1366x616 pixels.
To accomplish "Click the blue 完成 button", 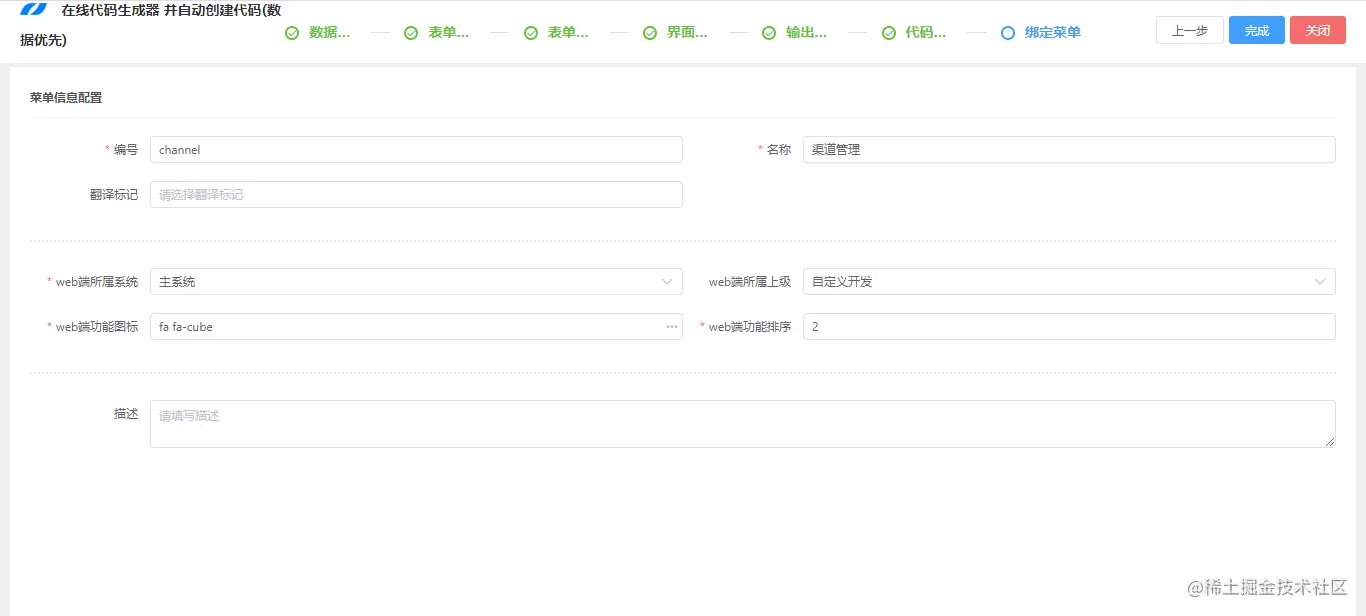I will point(1256,30).
